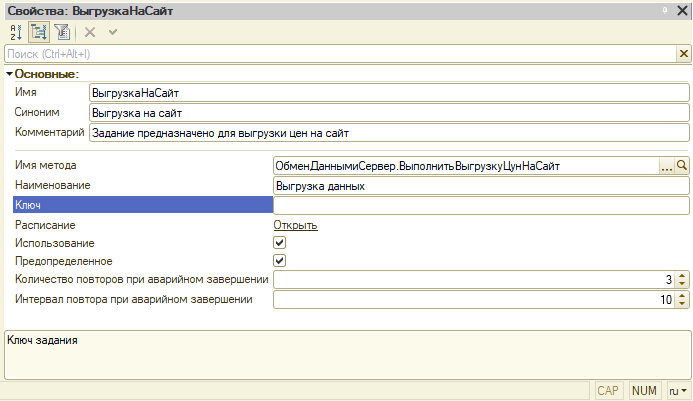Confirm changes with the checkmark toolbar icon

(113, 32)
